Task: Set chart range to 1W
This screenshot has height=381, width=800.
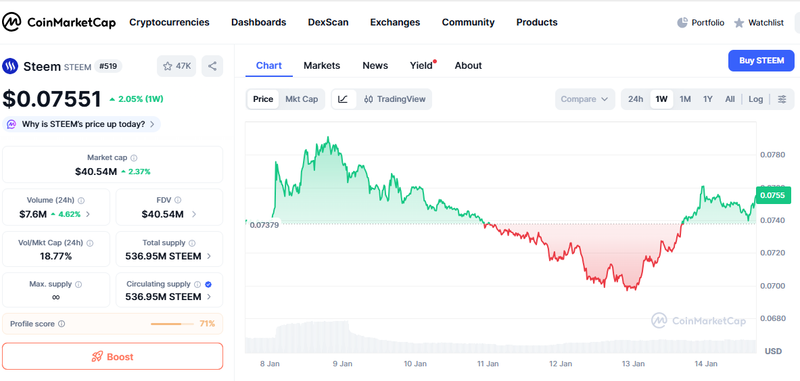Action: (661, 99)
